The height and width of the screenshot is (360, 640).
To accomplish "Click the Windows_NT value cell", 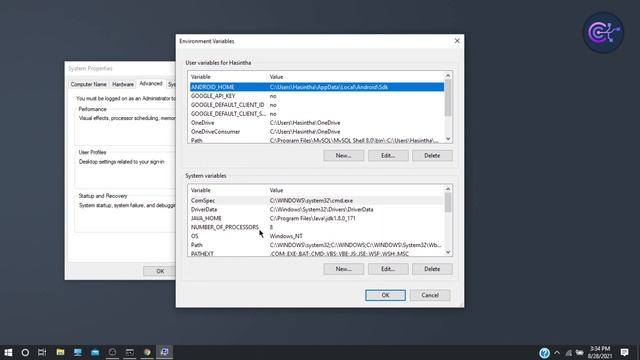I will click(286, 236).
